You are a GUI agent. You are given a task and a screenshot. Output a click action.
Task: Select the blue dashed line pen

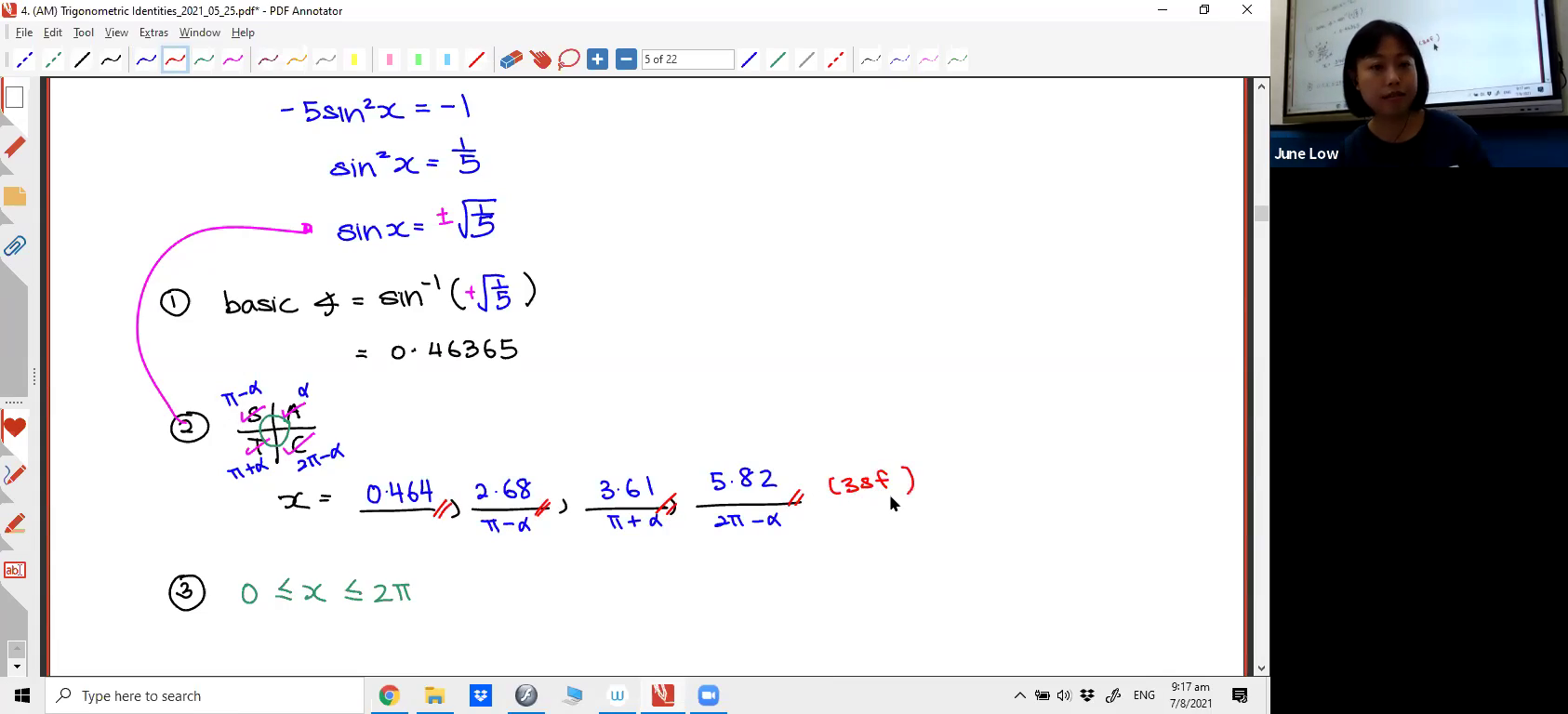25,59
